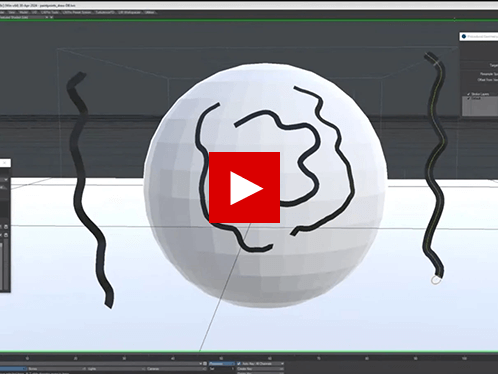Open the UV layout tab
Screen dimensions: 498x374
tap(35, 13)
